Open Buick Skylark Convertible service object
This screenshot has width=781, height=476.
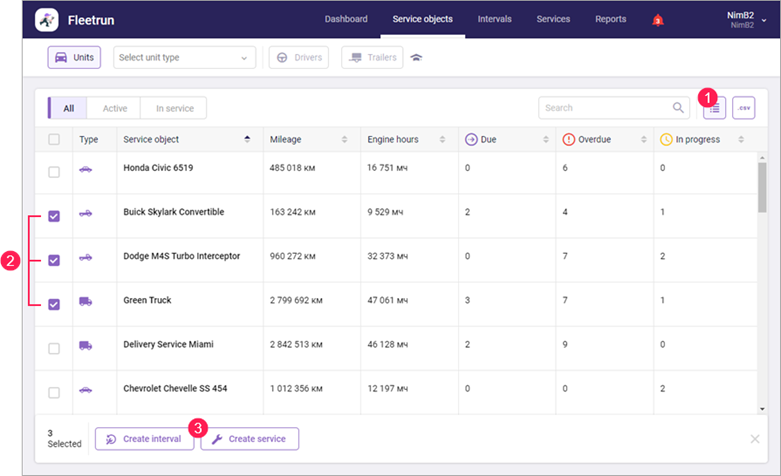coord(173,212)
